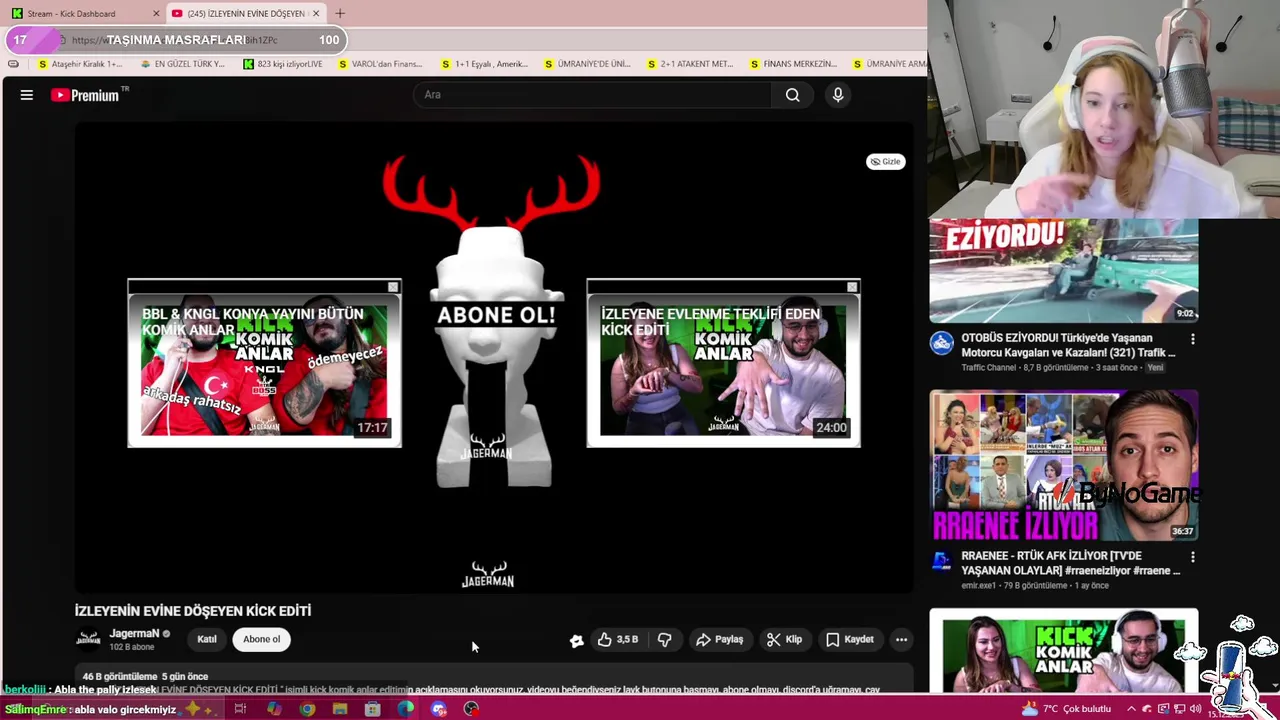Open EN GÜZEL TÜRK Y... bookmark
Image resolution: width=1280 pixels, height=720 pixels.
click(x=183, y=64)
